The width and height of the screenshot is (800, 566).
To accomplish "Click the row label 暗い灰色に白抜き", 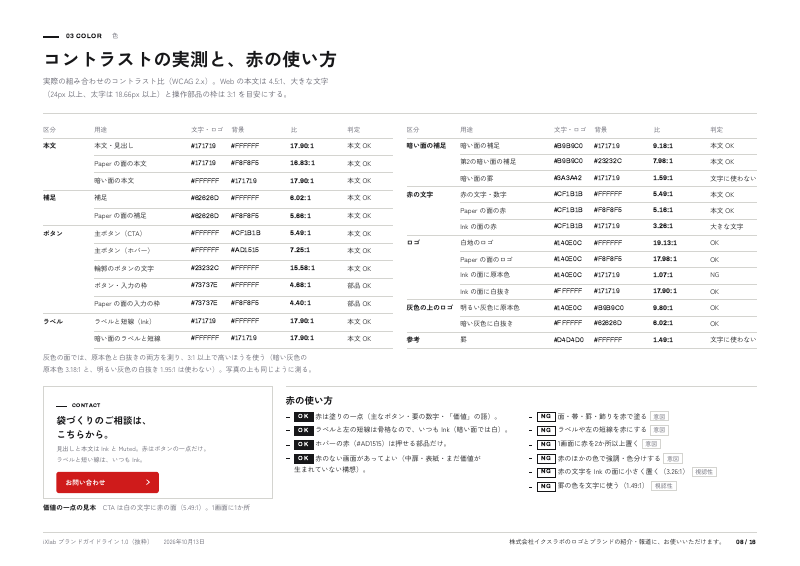I will tap(487, 324).
